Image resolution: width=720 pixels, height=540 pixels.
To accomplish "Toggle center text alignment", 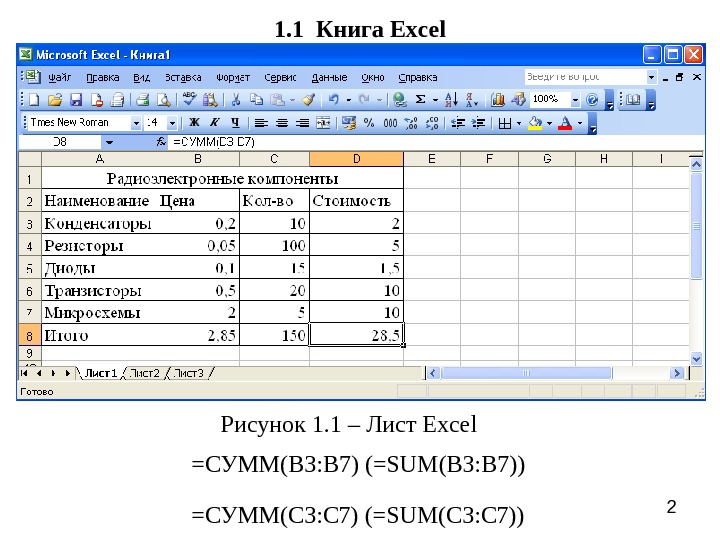I will tap(281, 123).
